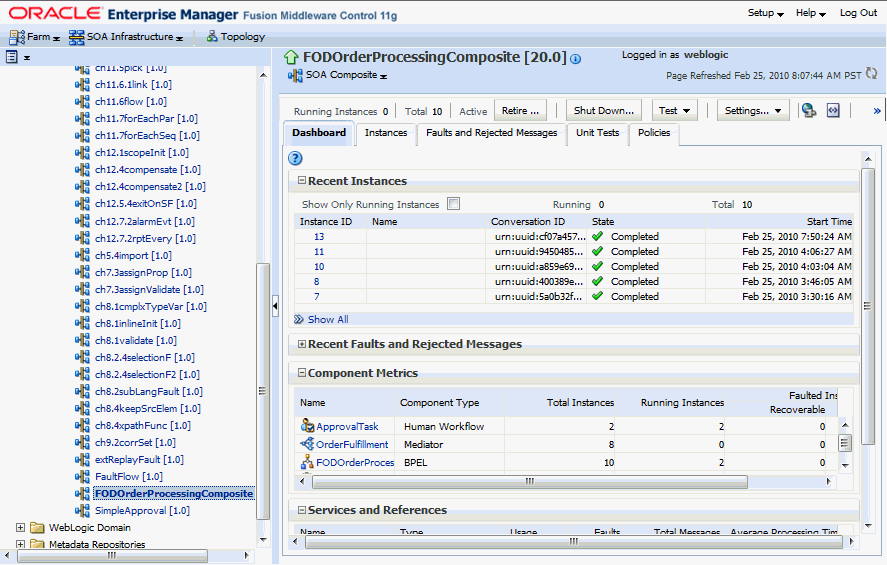Click the refresh page icon

pyautogui.click(x=871, y=74)
